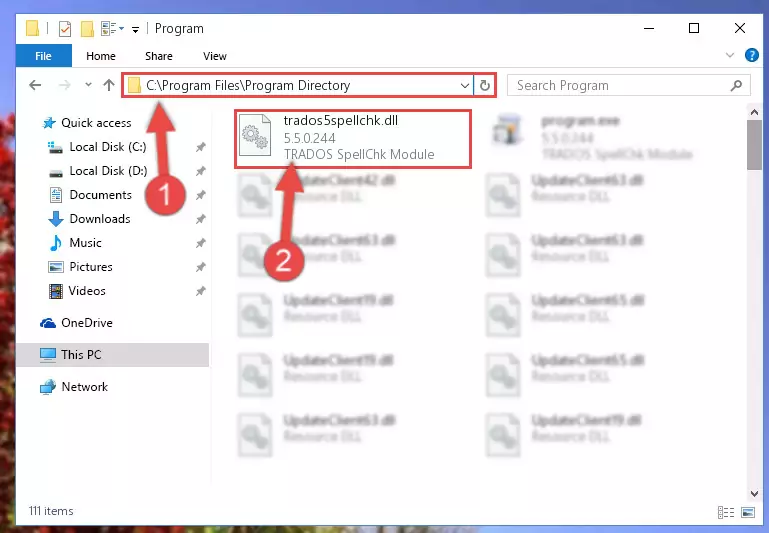Select Network in navigation pane

click(x=74, y=387)
